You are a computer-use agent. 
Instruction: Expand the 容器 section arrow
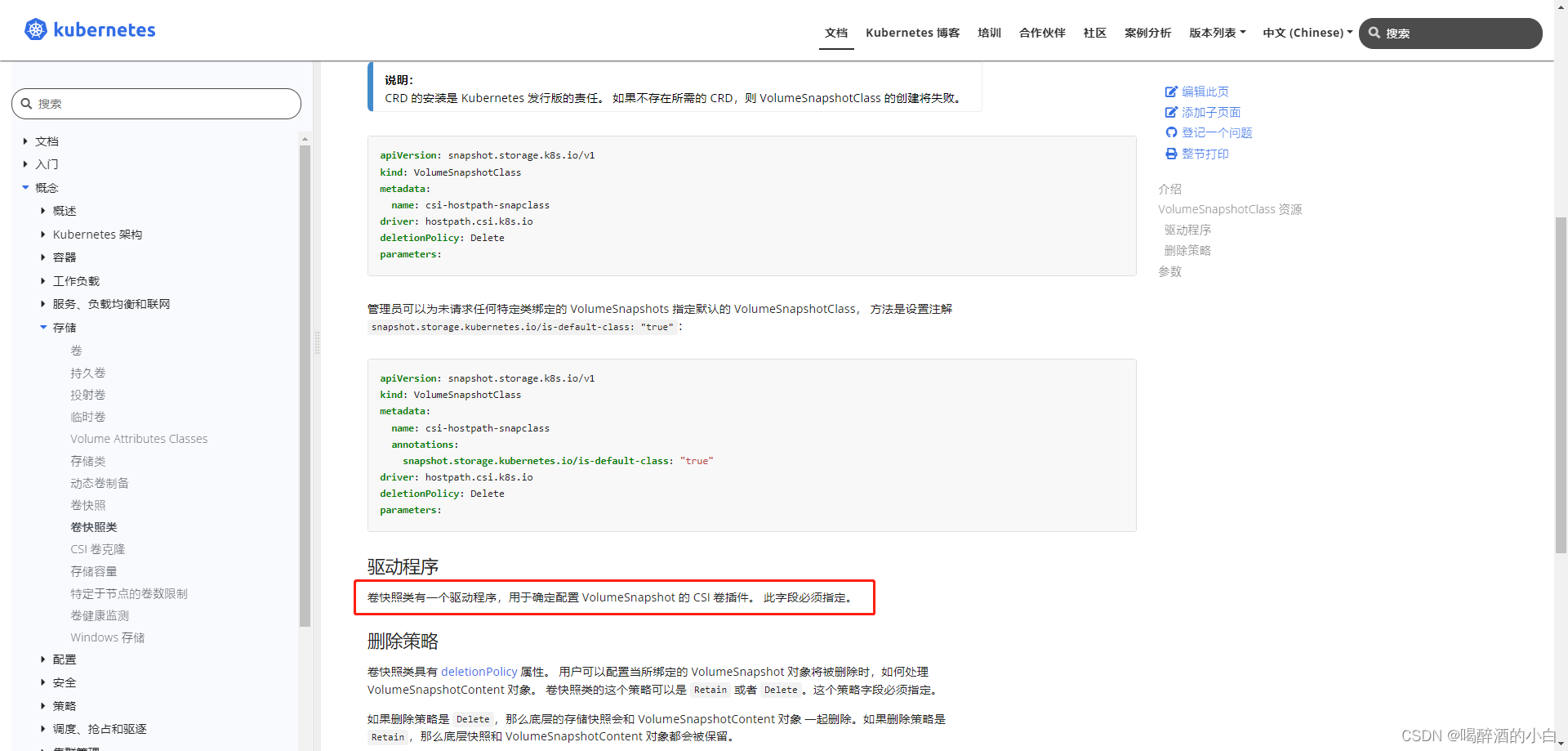pos(43,257)
